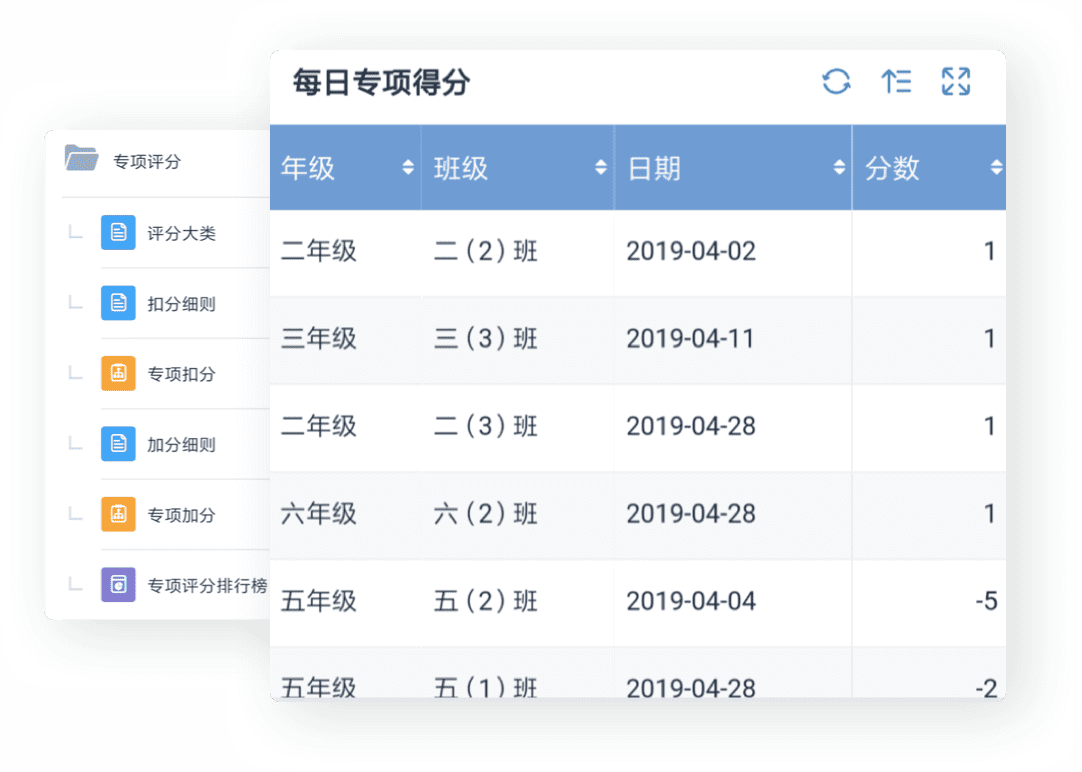Screen dimensions: 1082x772
Task: Open 专项扣分 menu item
Action: 181,375
